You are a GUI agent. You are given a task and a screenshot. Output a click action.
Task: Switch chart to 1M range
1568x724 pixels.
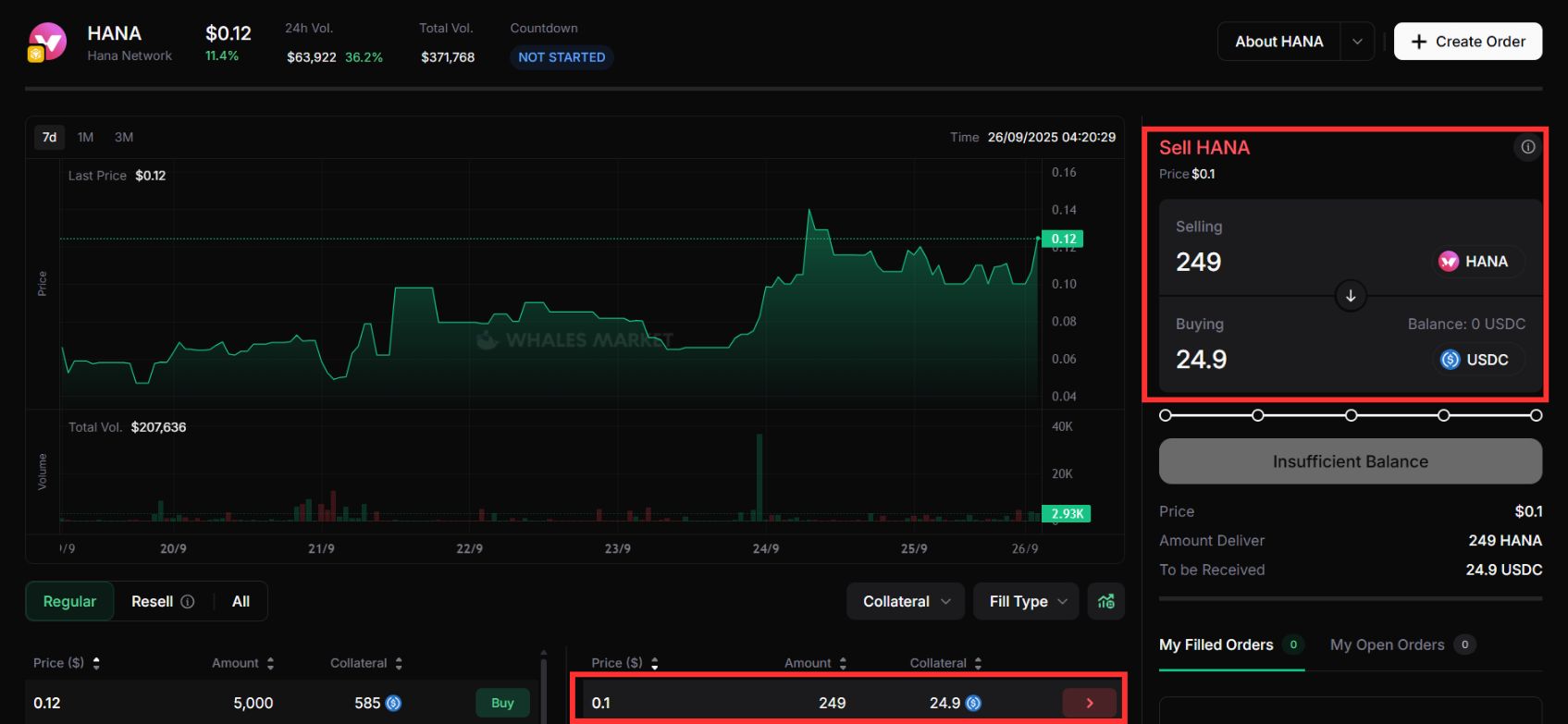(85, 137)
